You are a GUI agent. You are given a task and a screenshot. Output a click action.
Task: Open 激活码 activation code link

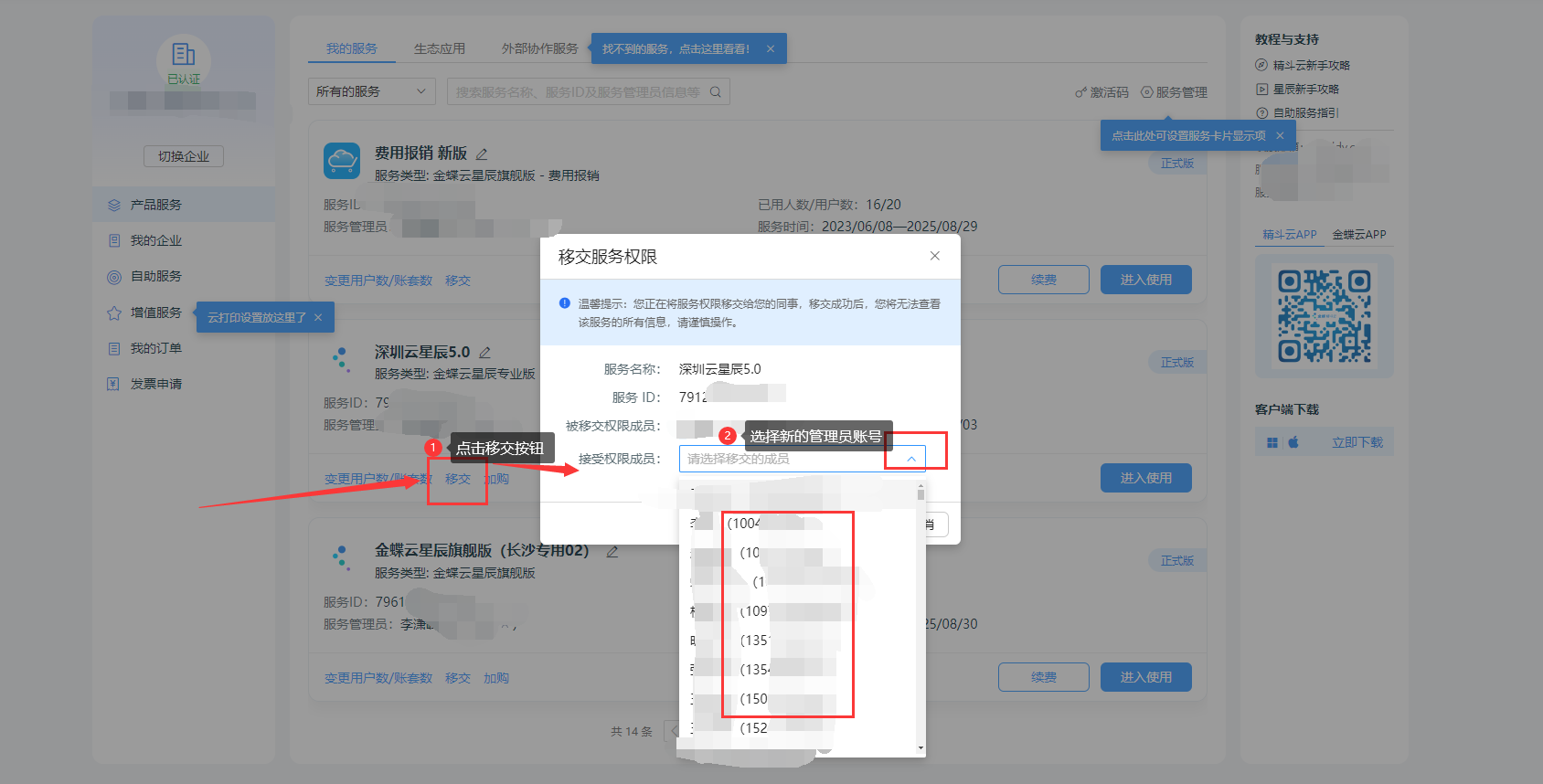click(x=1101, y=92)
